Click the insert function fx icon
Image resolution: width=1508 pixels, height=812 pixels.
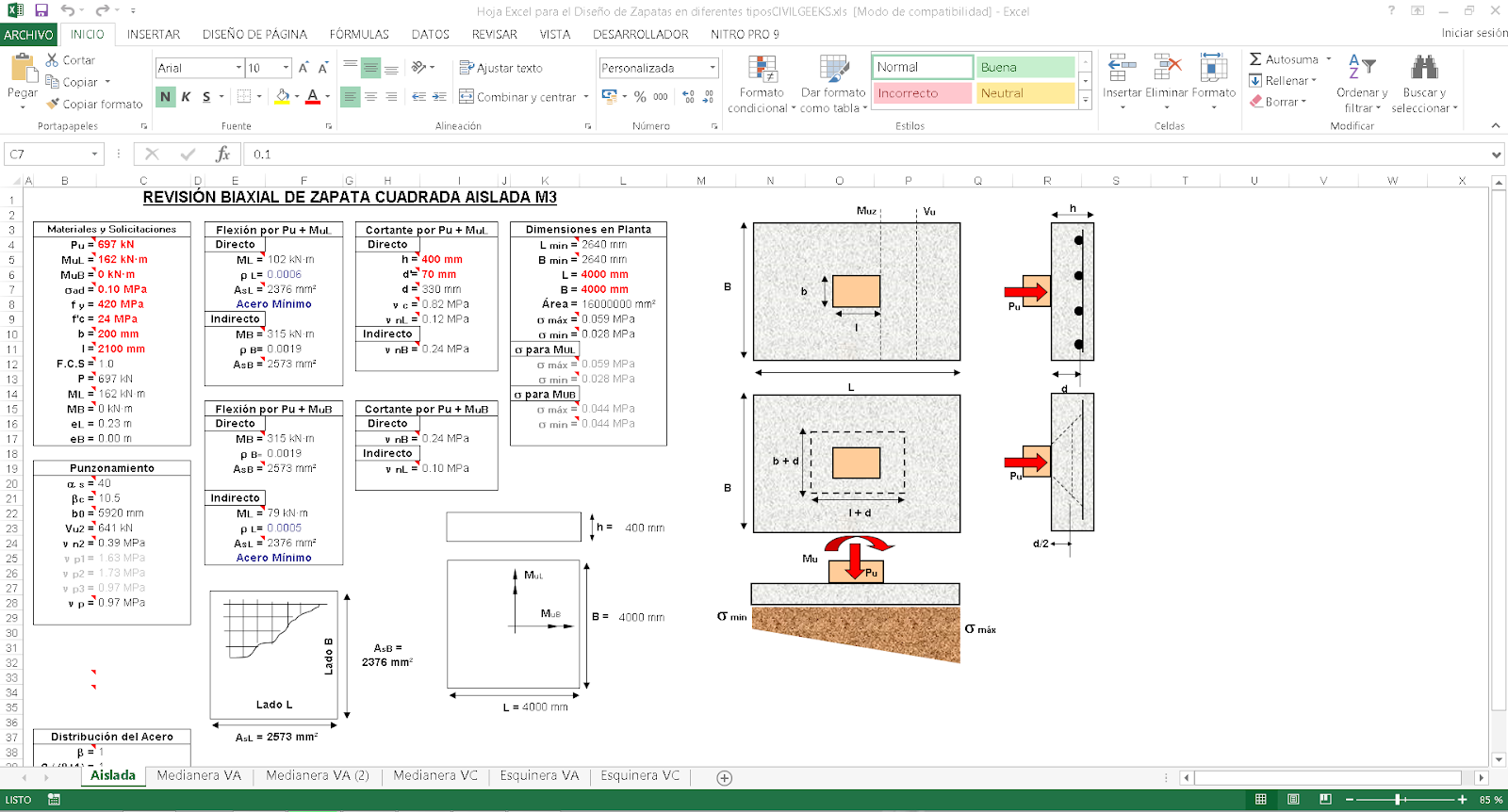point(222,154)
